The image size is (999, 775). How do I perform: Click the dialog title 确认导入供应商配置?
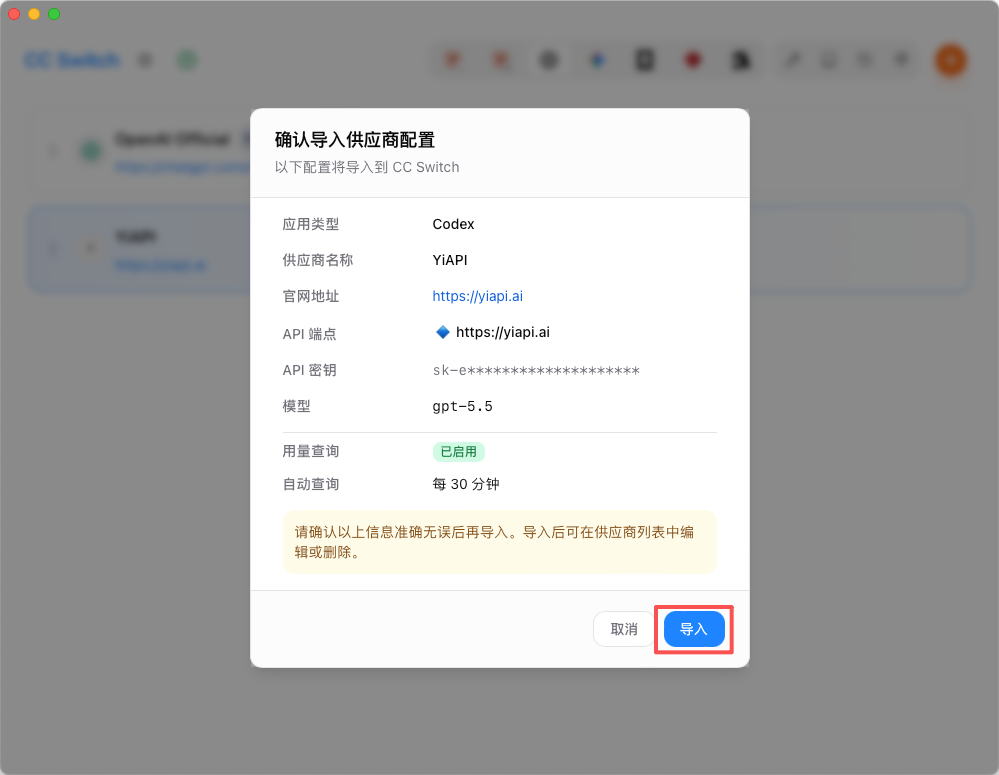(x=354, y=140)
